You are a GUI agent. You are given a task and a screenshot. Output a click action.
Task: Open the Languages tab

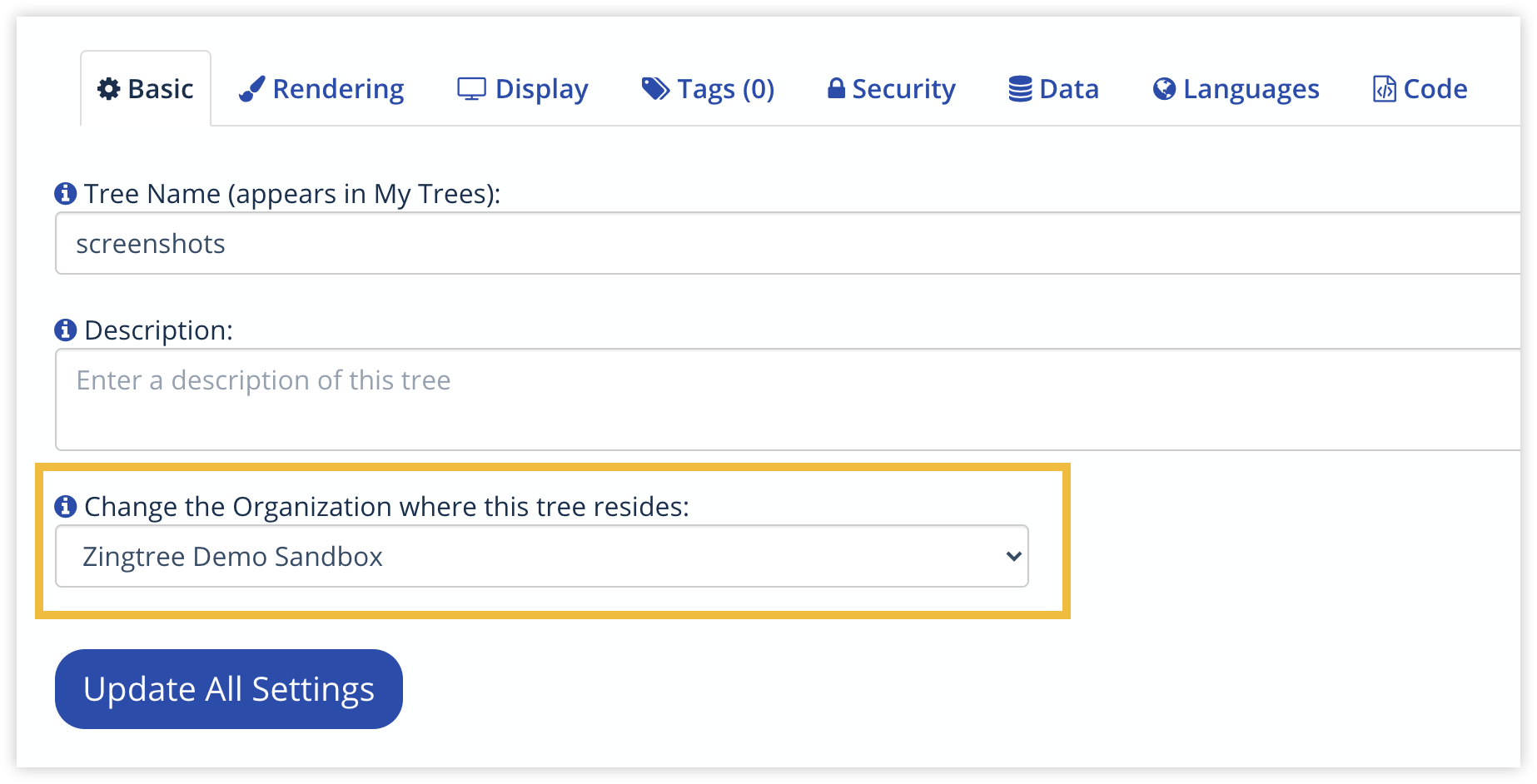point(1236,88)
